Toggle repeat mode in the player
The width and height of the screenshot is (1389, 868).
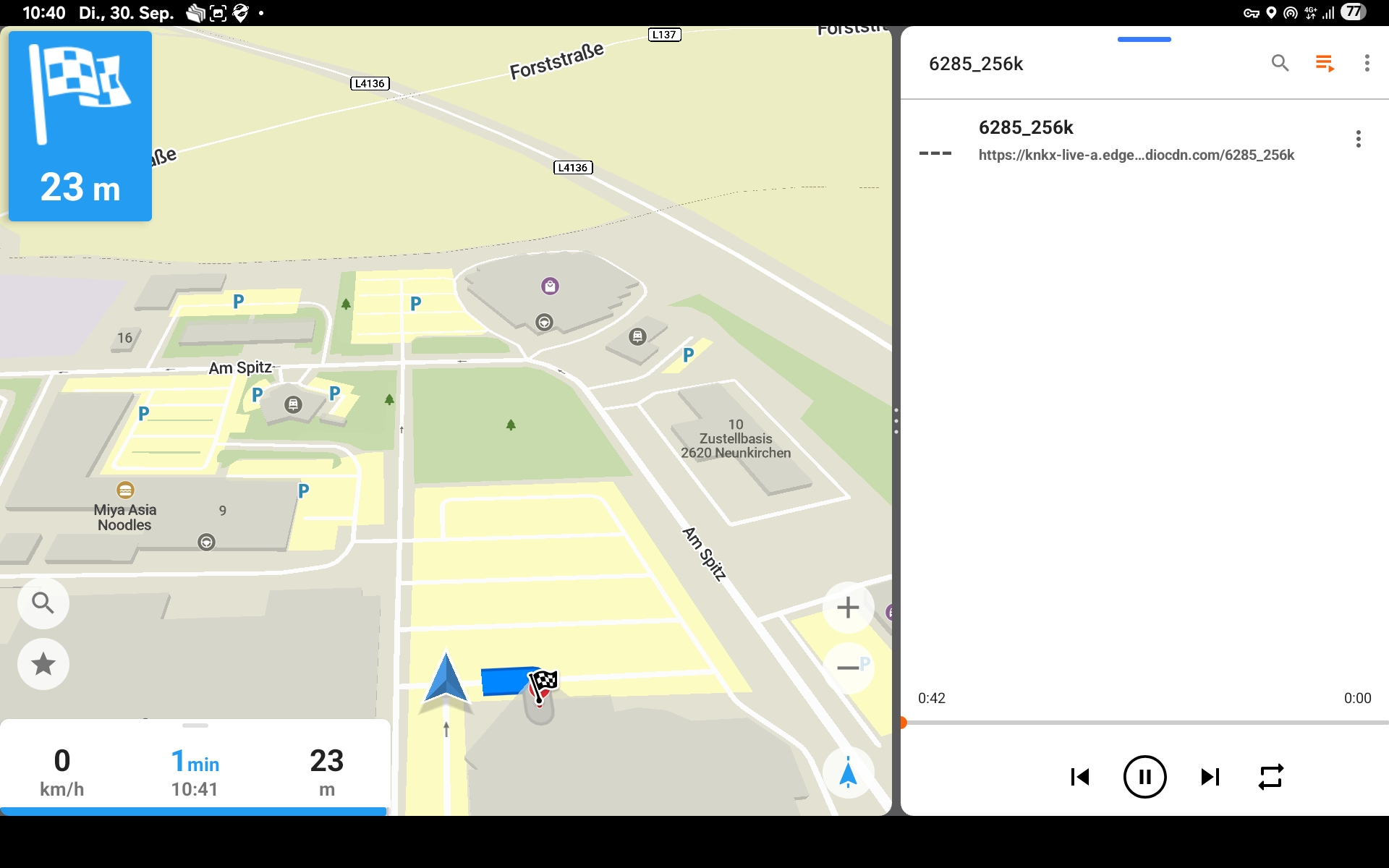[x=1270, y=777]
